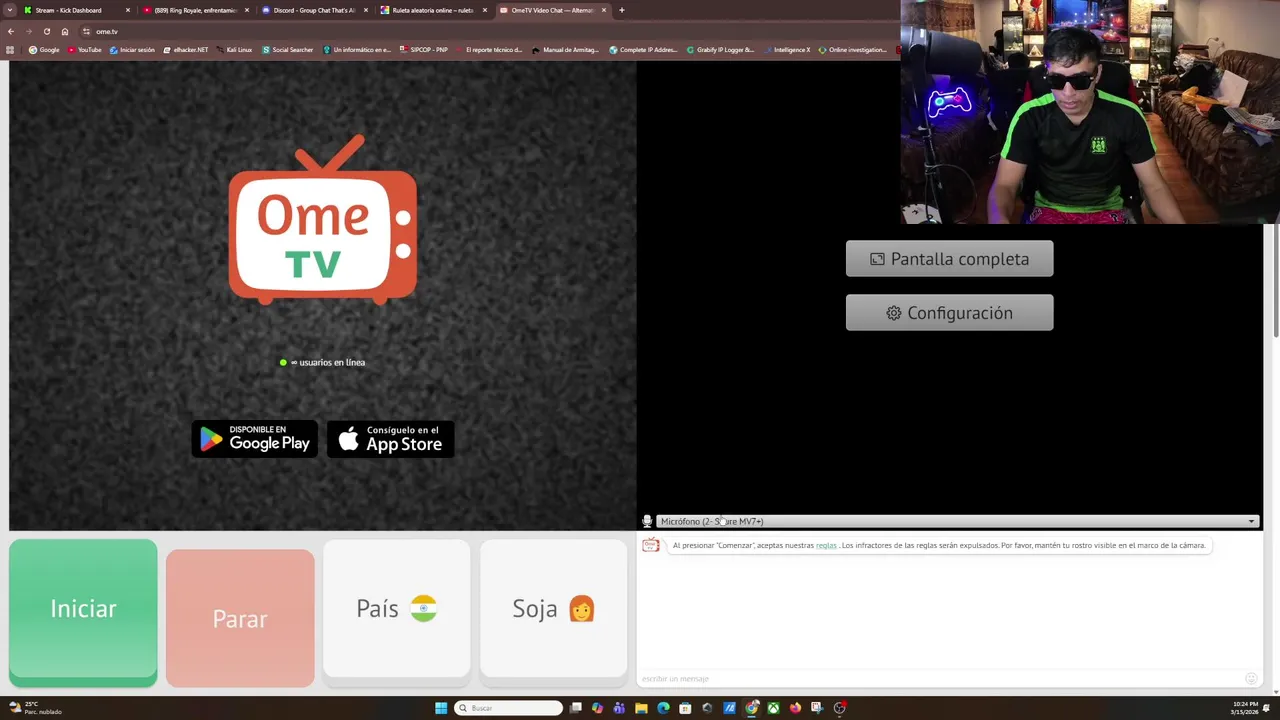Click the weather widget in taskbar
The height and width of the screenshot is (720, 1280).
tap(36, 708)
